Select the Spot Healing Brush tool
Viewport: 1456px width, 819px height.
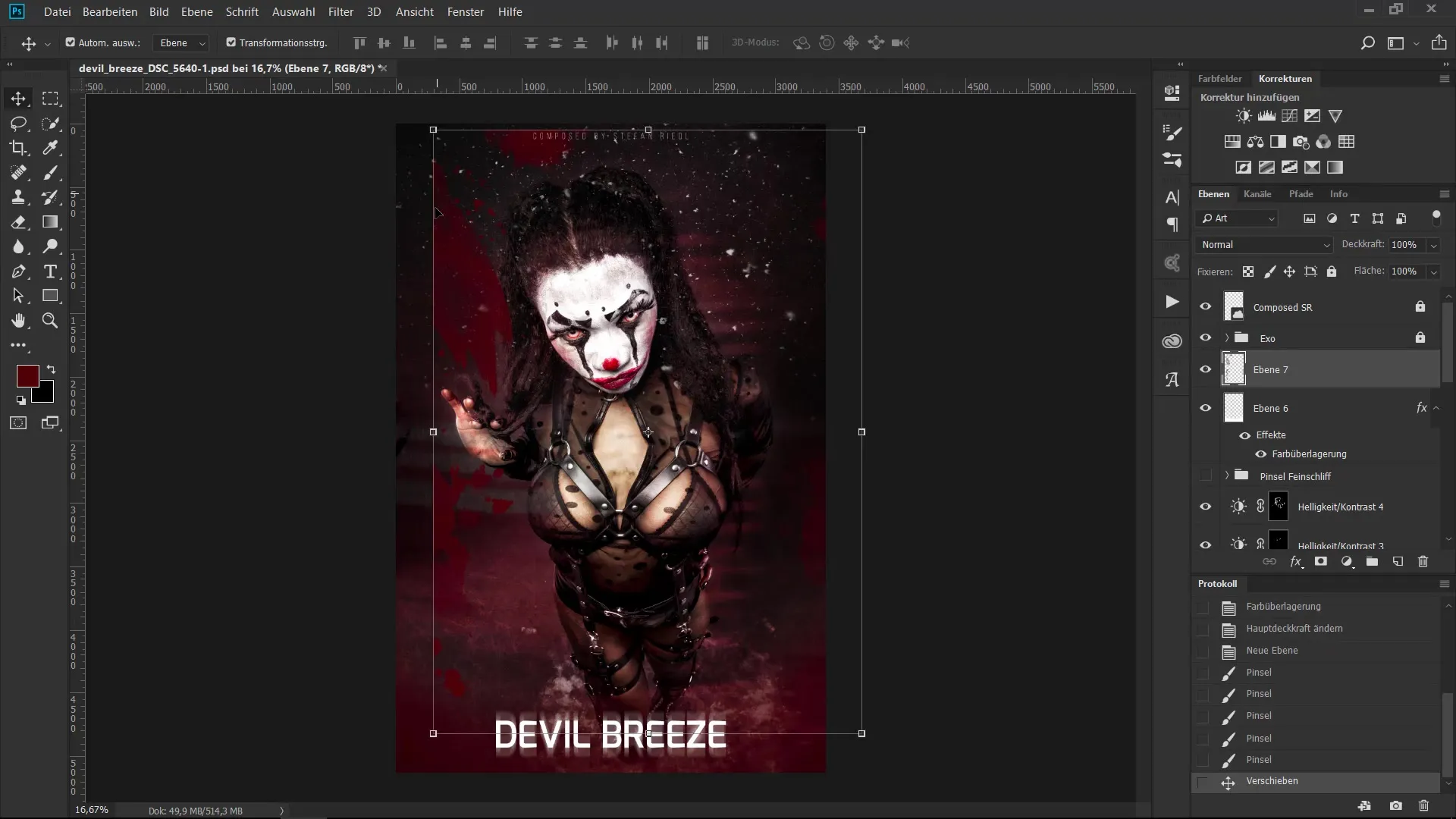[x=18, y=173]
